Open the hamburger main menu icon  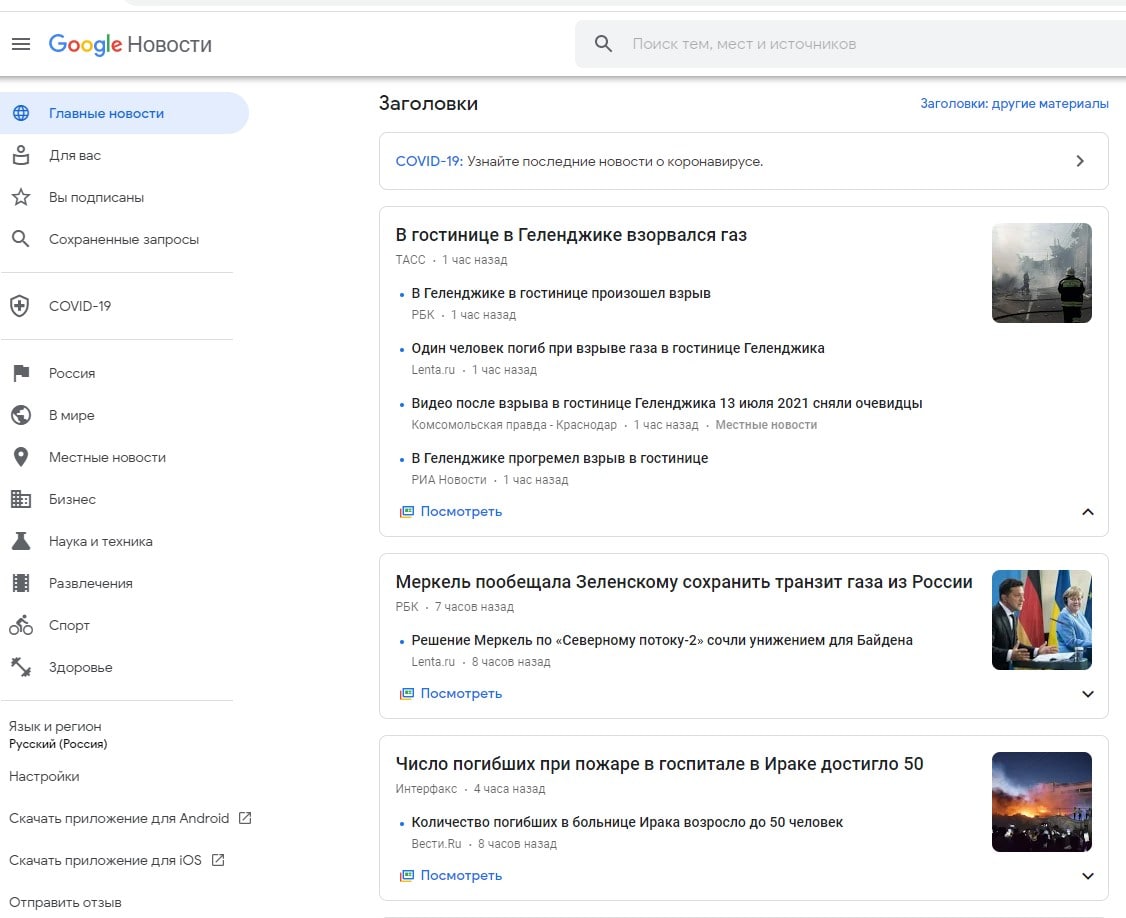point(21,44)
